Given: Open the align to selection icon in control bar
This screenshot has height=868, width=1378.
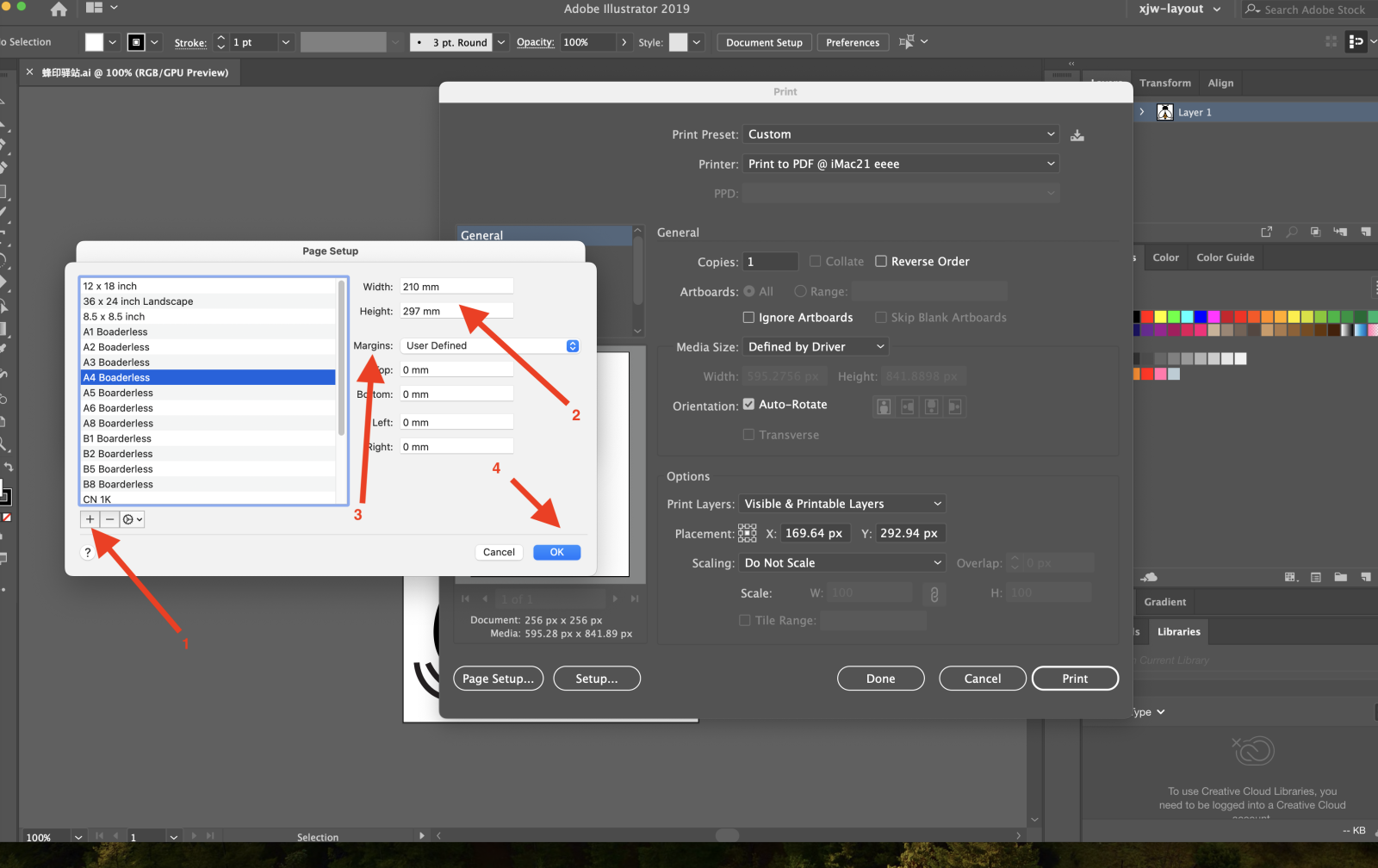Looking at the screenshot, I should [x=907, y=41].
